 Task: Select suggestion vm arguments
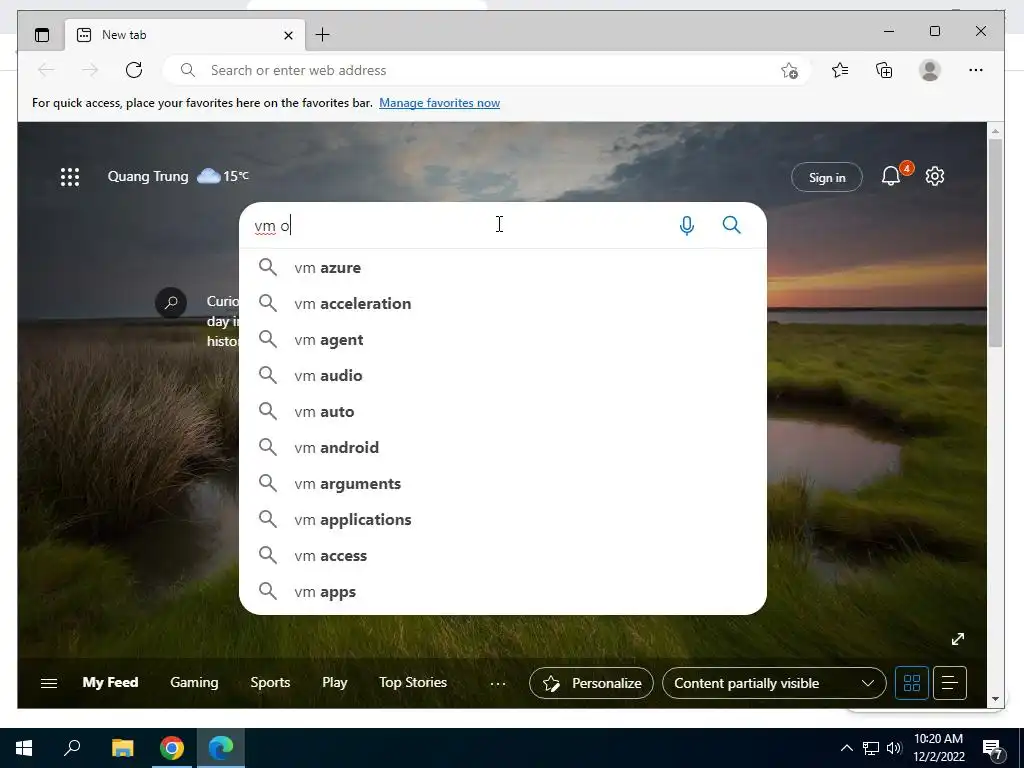click(503, 484)
